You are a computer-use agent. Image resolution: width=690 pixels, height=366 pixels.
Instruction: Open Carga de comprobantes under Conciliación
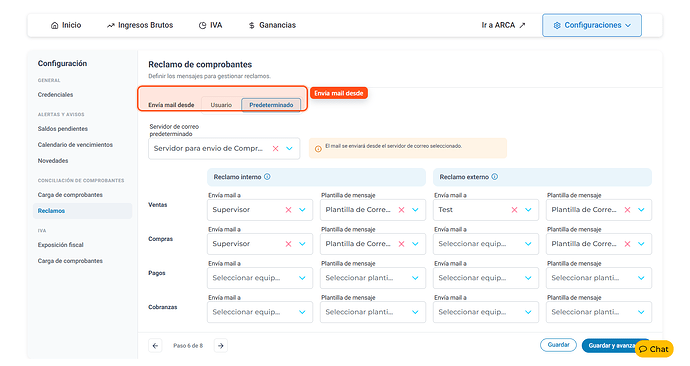point(70,195)
